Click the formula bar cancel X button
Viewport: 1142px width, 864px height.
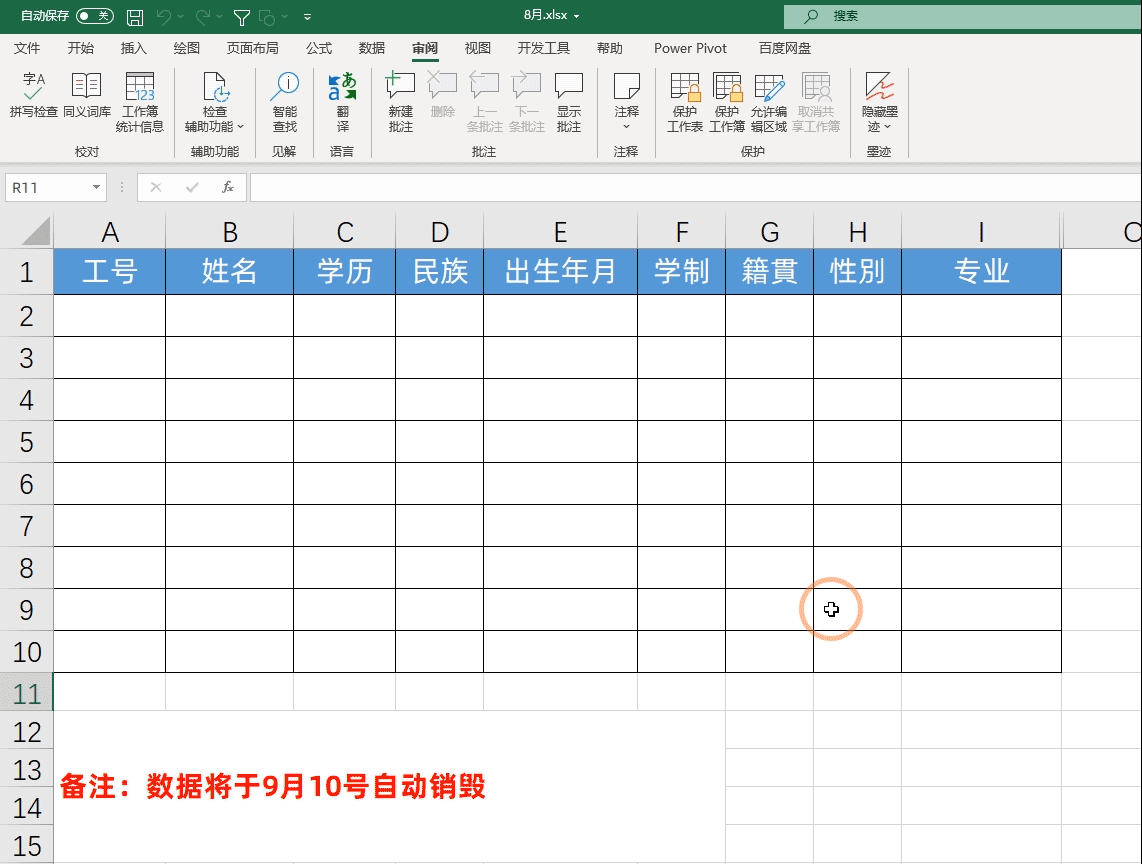coord(156,188)
